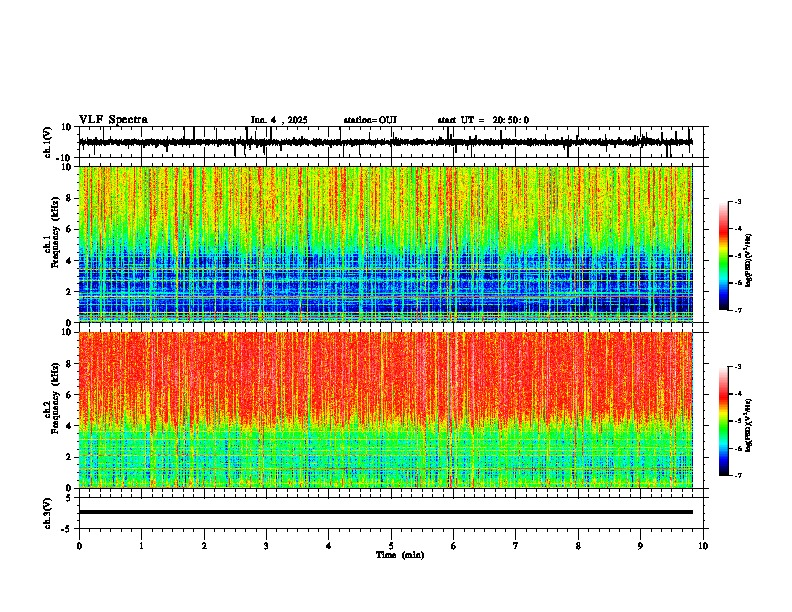Click the '-7' label on ch.2 color scale

point(738,476)
